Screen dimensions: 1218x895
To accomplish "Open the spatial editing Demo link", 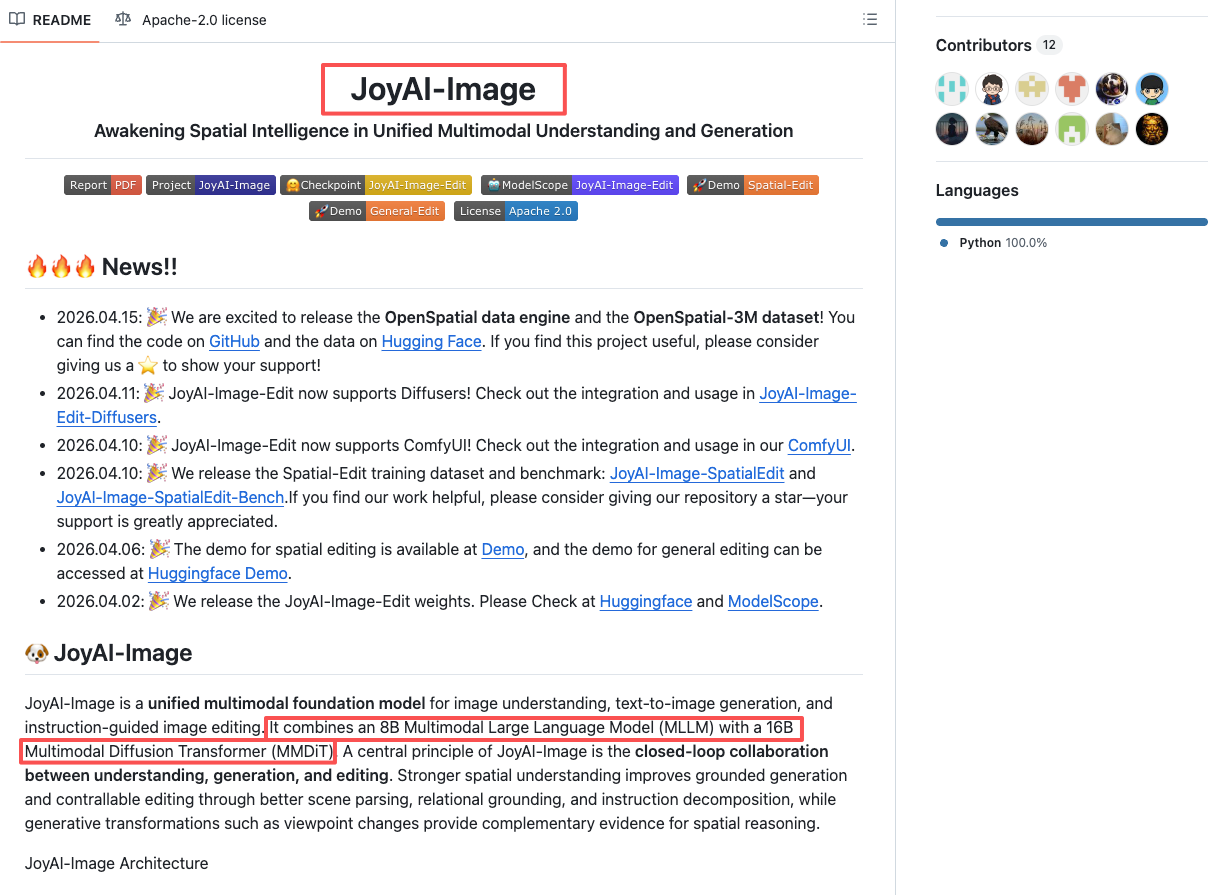I will tap(503, 549).
